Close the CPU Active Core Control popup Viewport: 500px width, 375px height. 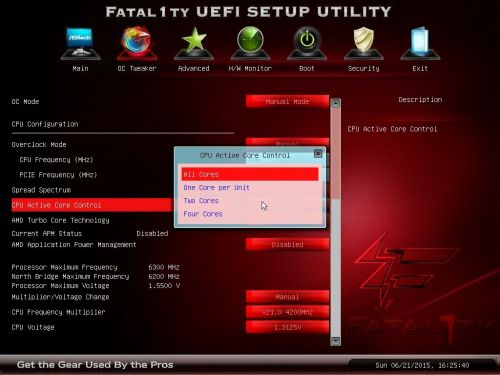[318, 153]
